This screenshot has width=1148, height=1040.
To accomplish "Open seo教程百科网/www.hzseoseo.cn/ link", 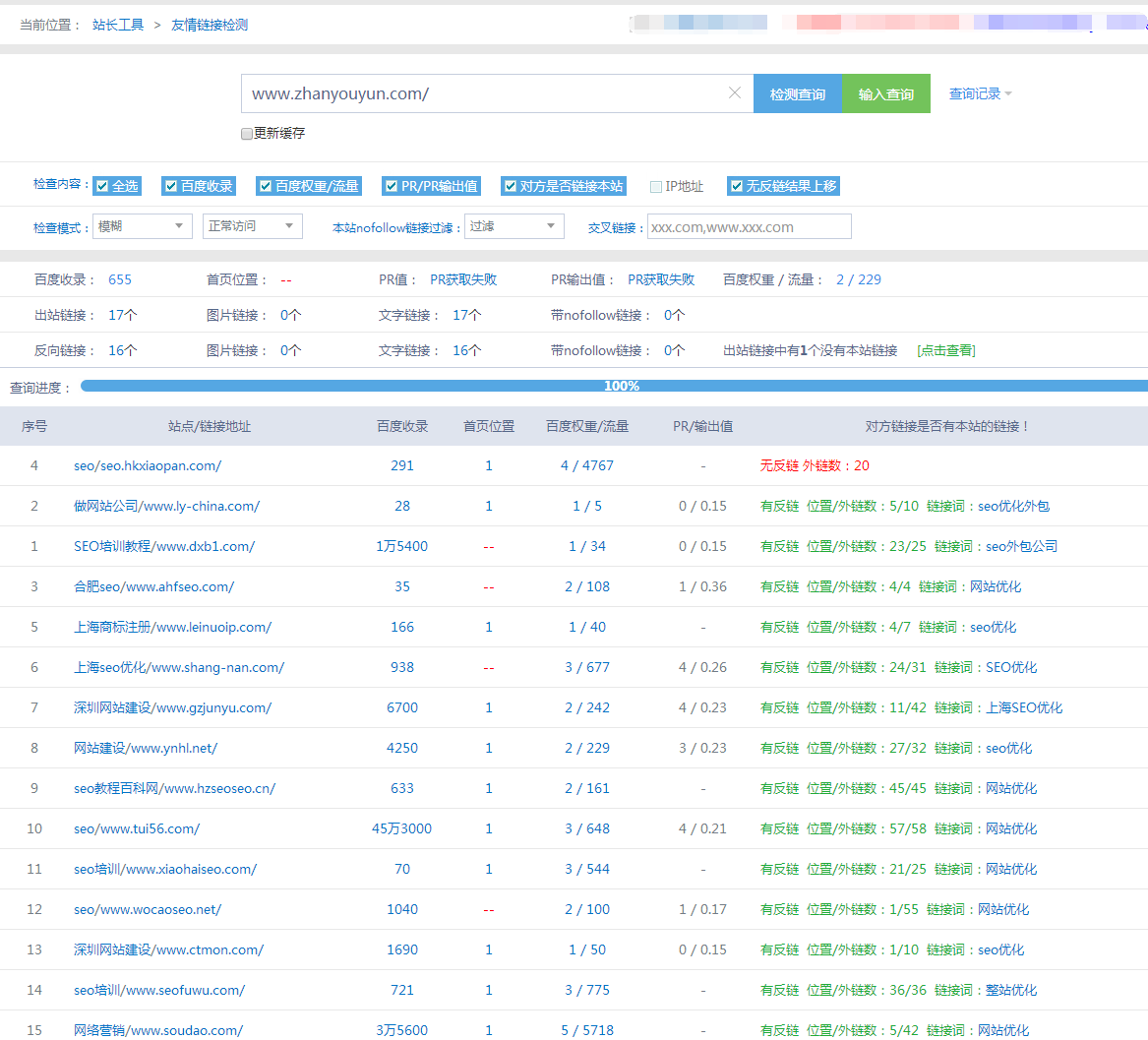I will (x=174, y=788).
